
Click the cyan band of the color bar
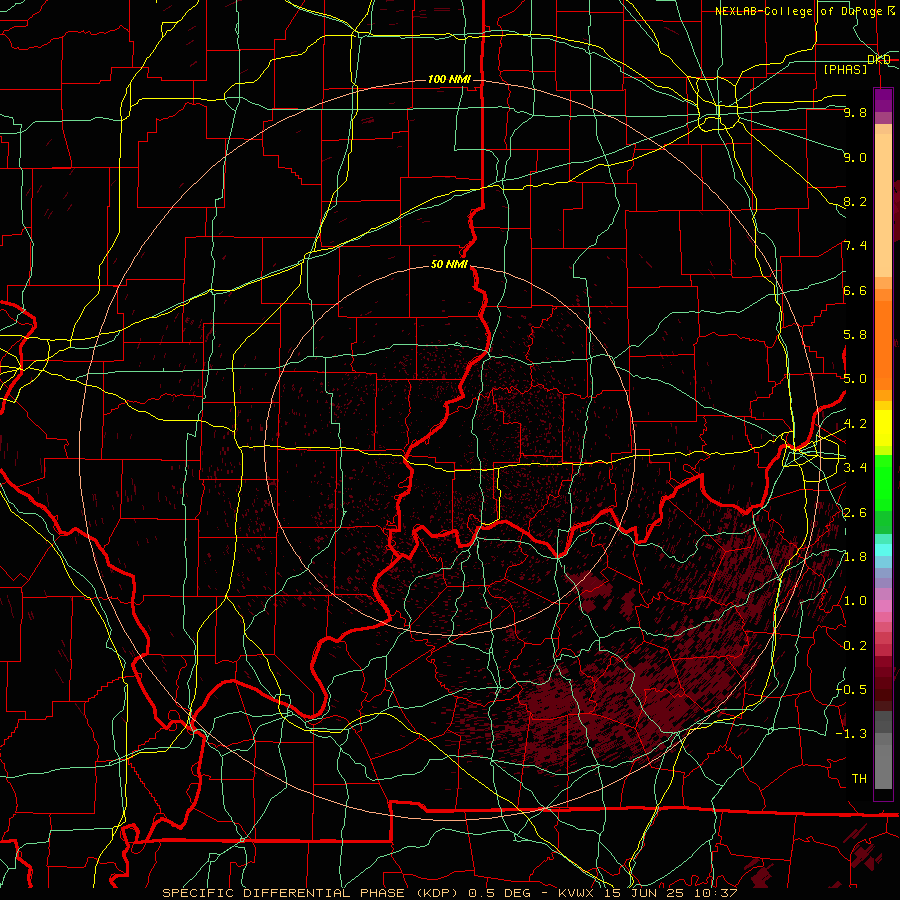click(883, 550)
